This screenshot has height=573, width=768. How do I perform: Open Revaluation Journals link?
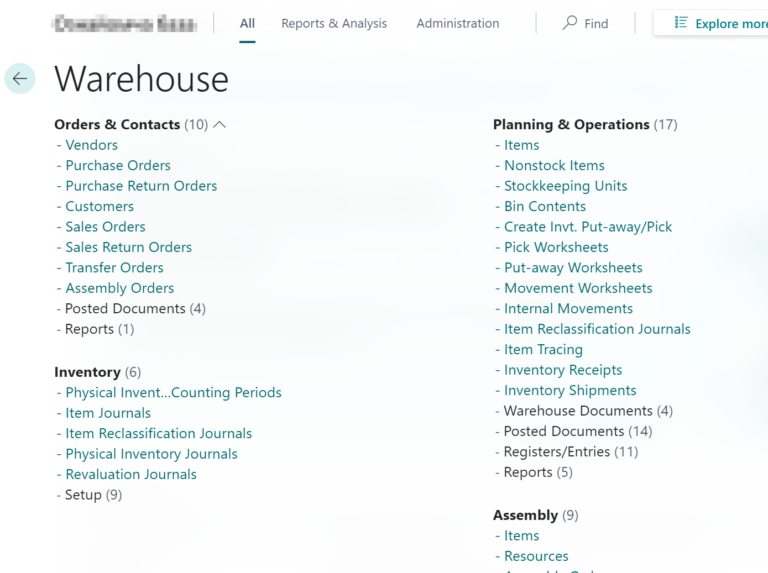[131, 474]
